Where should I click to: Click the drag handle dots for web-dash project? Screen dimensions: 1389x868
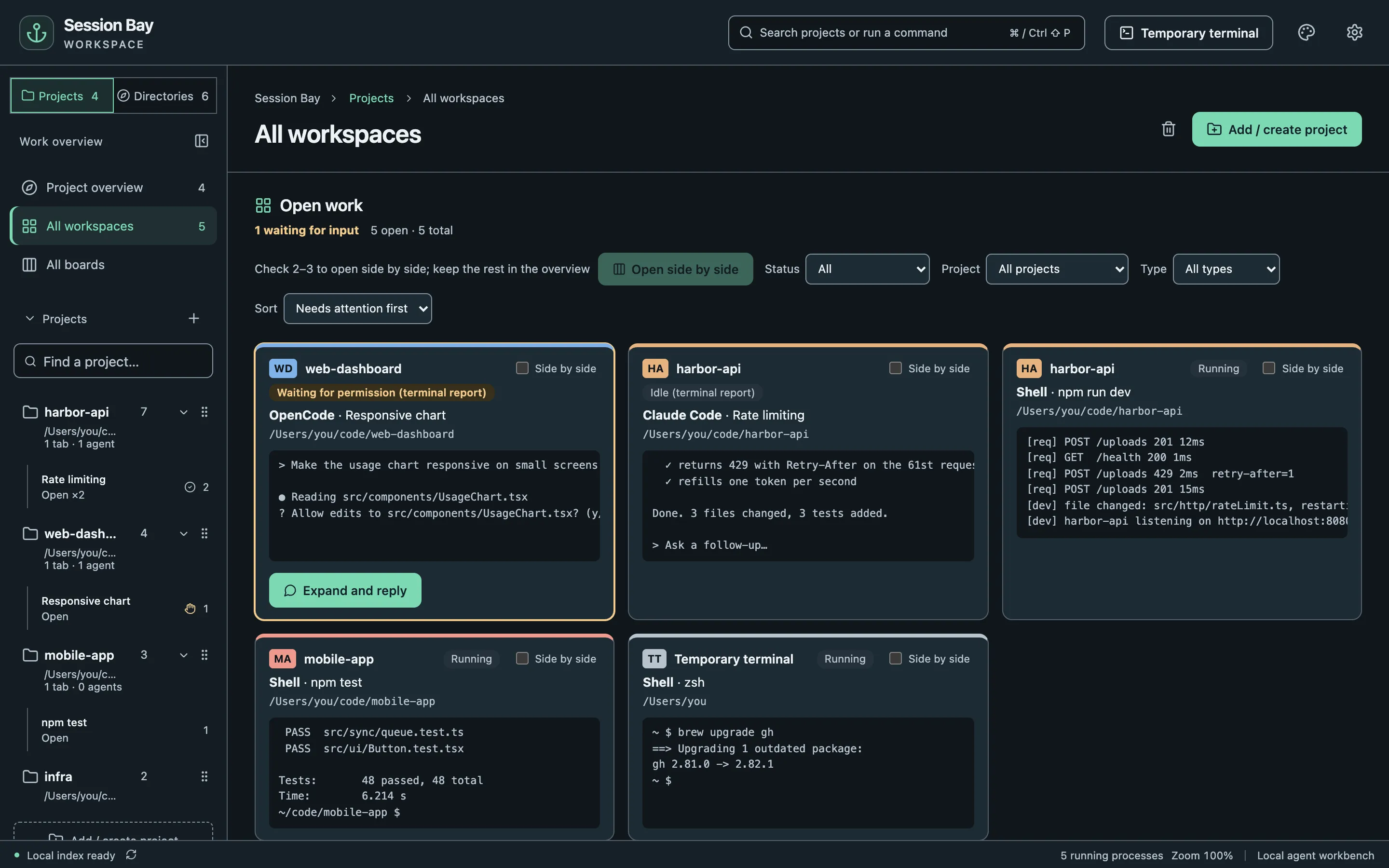(204, 534)
